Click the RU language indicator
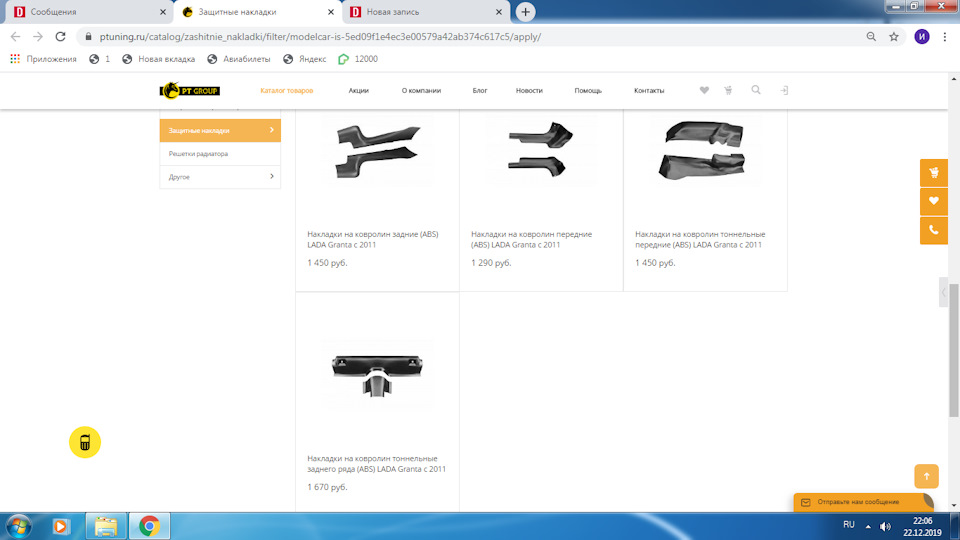 [849, 525]
